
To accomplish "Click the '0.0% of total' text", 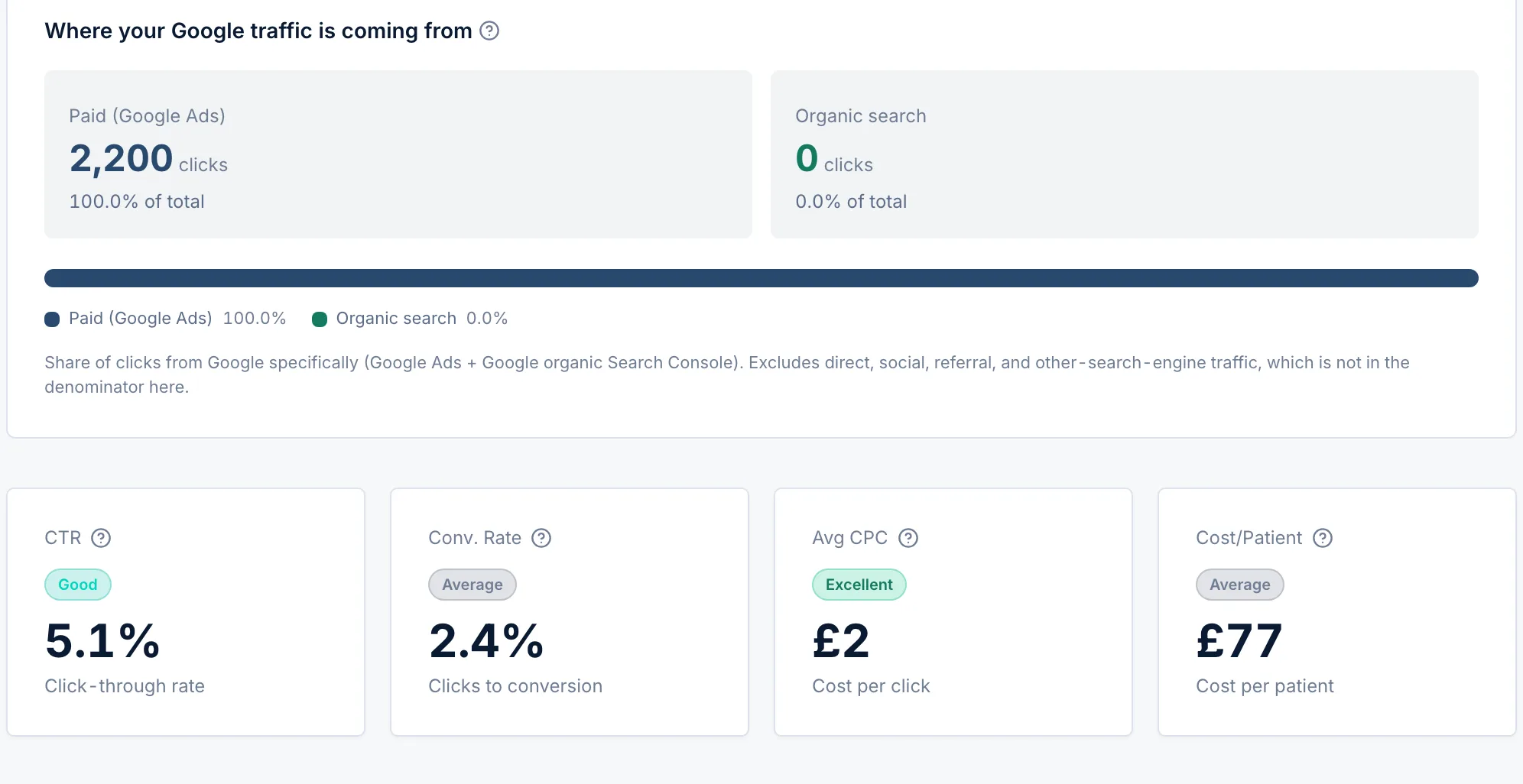I will coord(851,202).
